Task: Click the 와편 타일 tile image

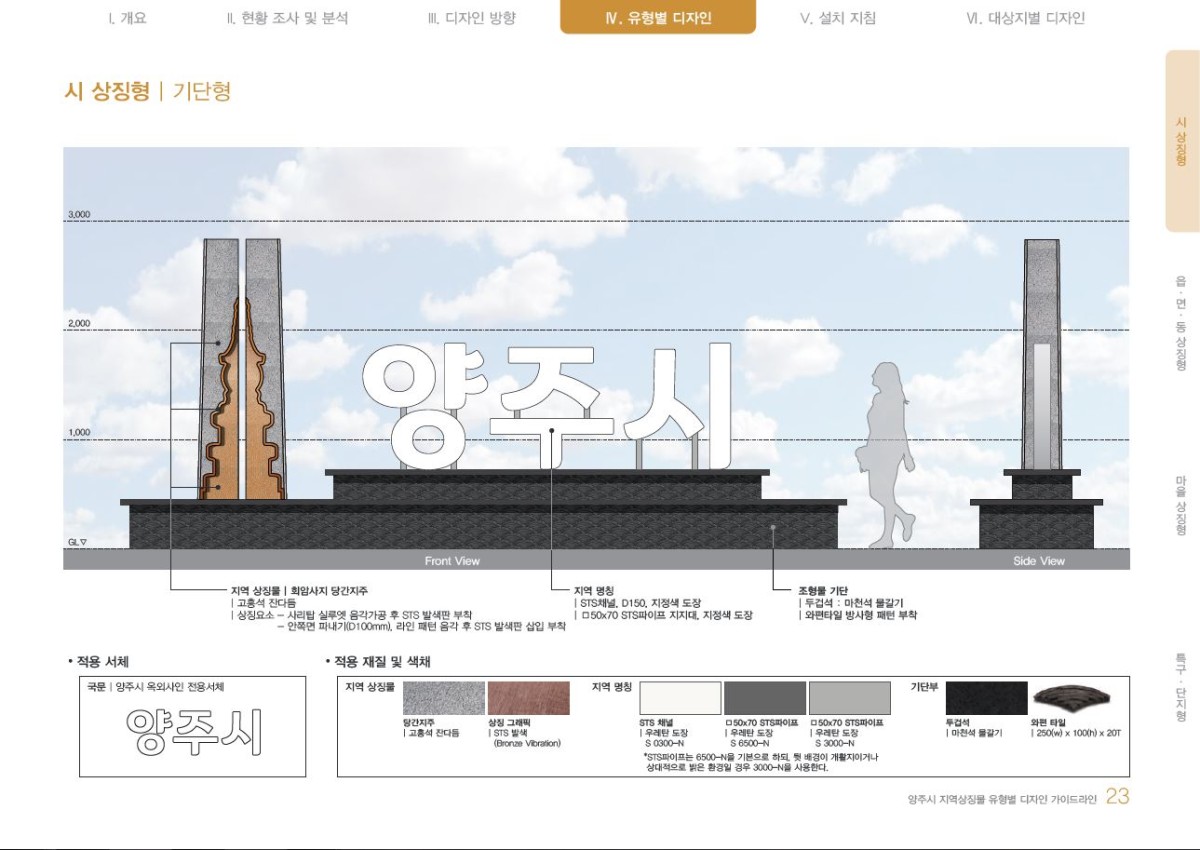Action: coord(1070,698)
